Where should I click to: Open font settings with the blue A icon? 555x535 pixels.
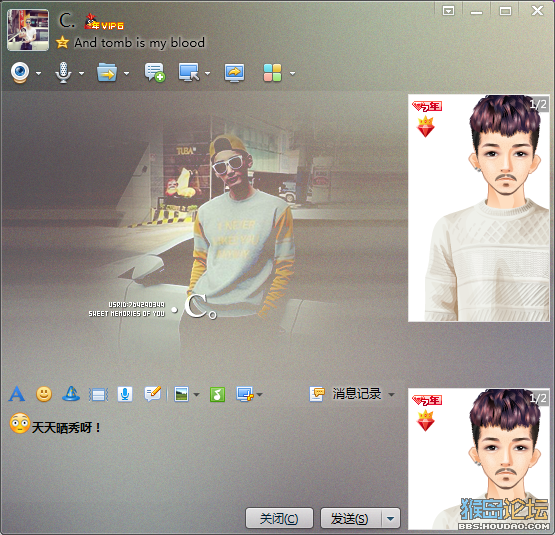coord(17,394)
